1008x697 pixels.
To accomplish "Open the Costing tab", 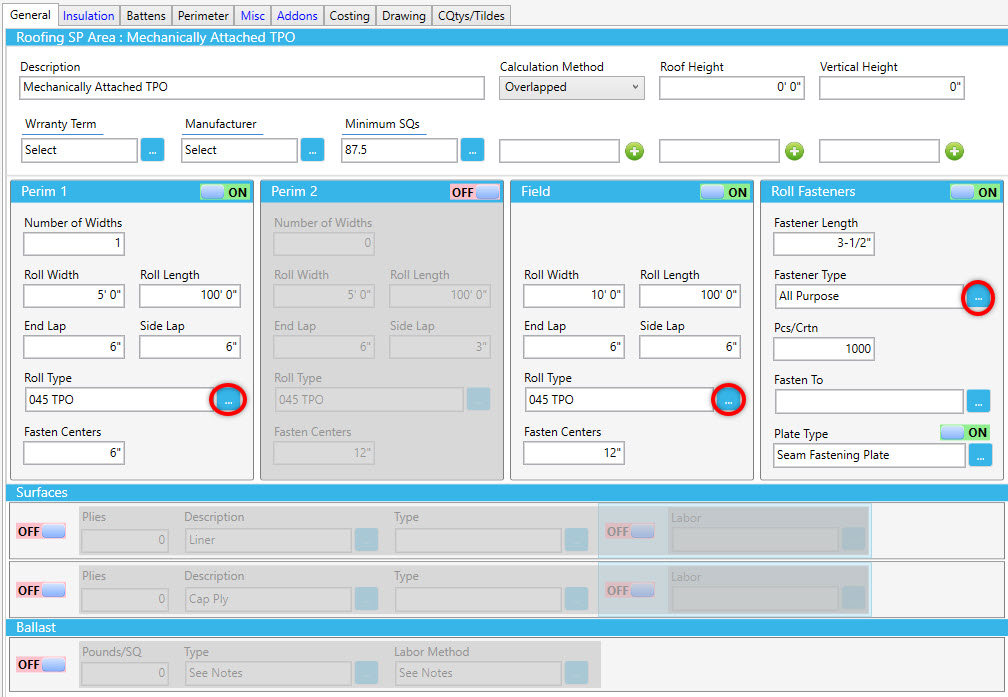I will (350, 15).
